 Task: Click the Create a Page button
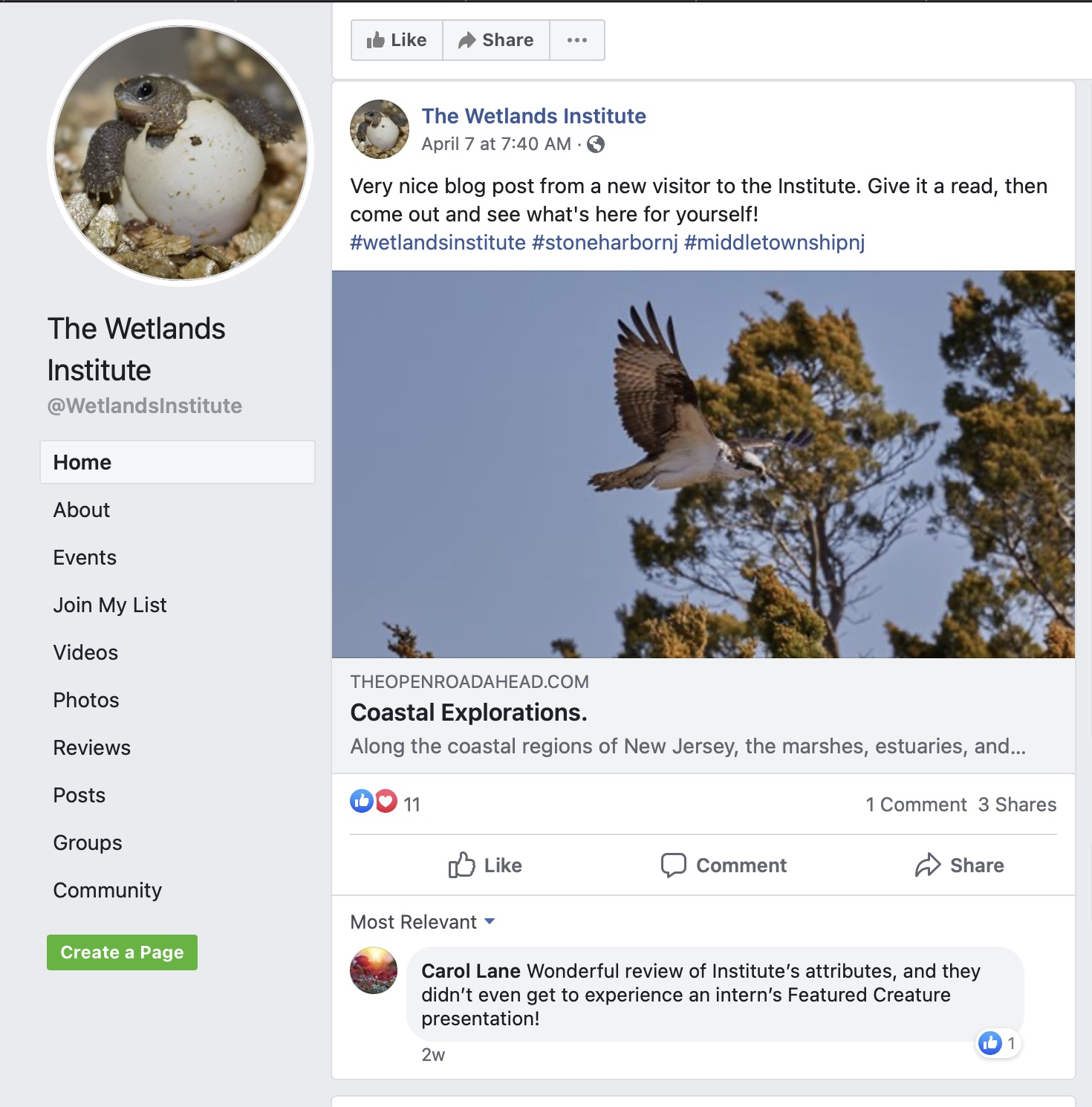click(x=121, y=952)
